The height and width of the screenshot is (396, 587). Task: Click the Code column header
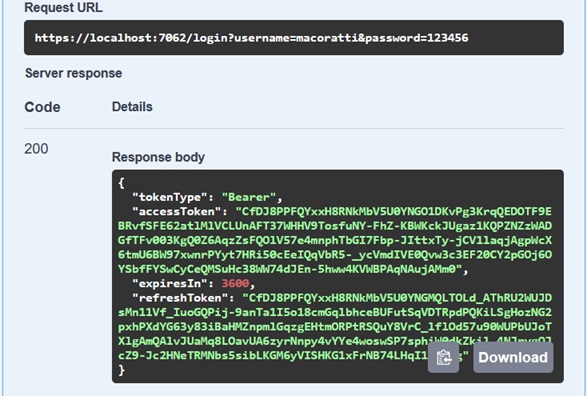point(42,107)
